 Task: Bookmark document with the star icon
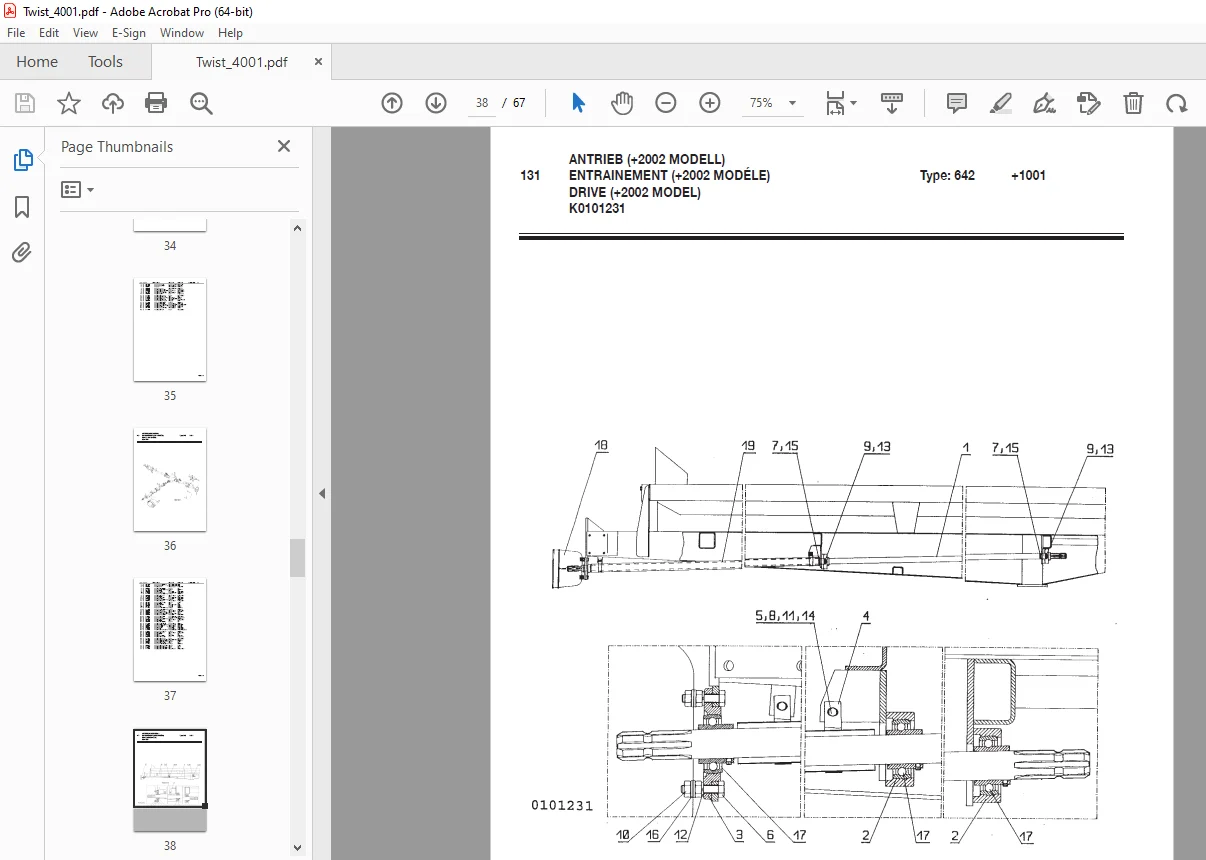68,103
